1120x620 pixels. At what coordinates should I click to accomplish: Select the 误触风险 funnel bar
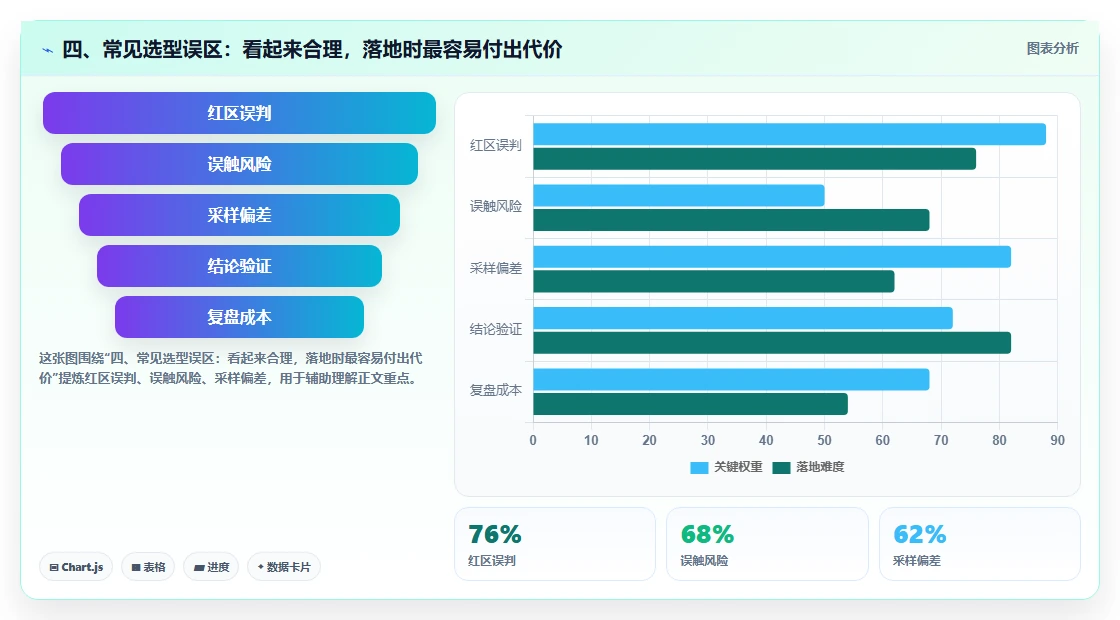[239, 164]
